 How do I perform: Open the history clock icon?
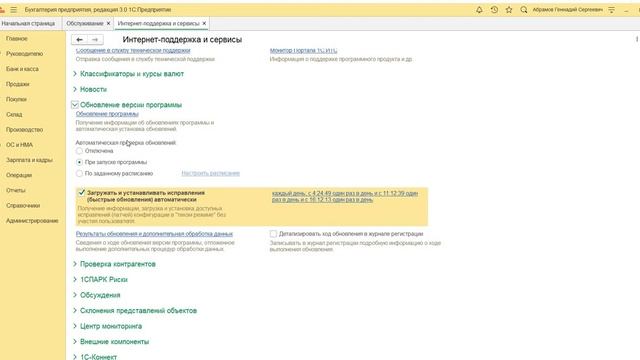(494, 9)
